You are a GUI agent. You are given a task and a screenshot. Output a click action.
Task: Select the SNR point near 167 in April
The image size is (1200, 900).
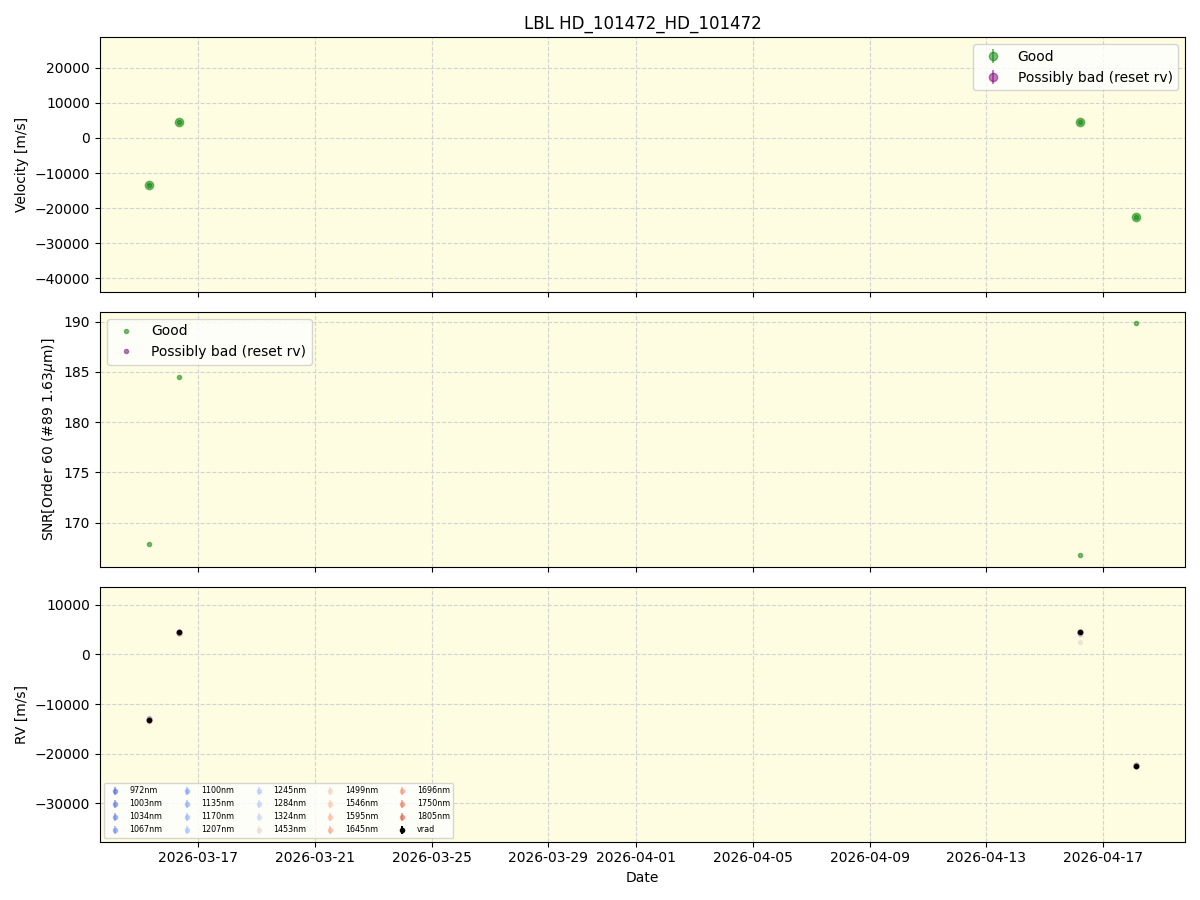(x=1080, y=555)
